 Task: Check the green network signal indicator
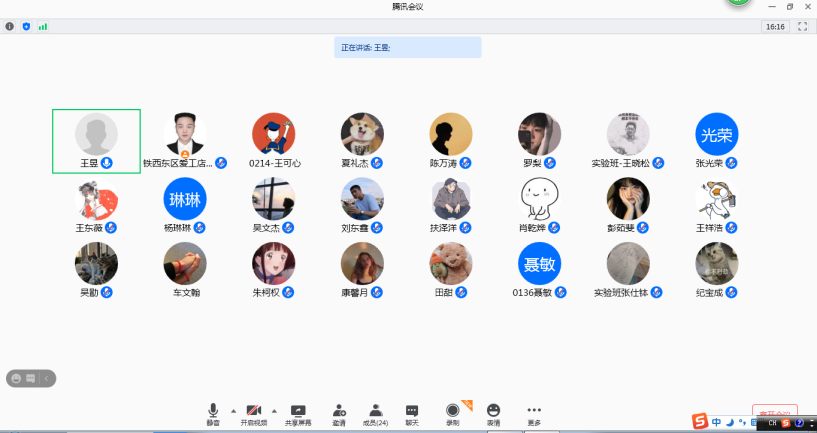point(43,26)
